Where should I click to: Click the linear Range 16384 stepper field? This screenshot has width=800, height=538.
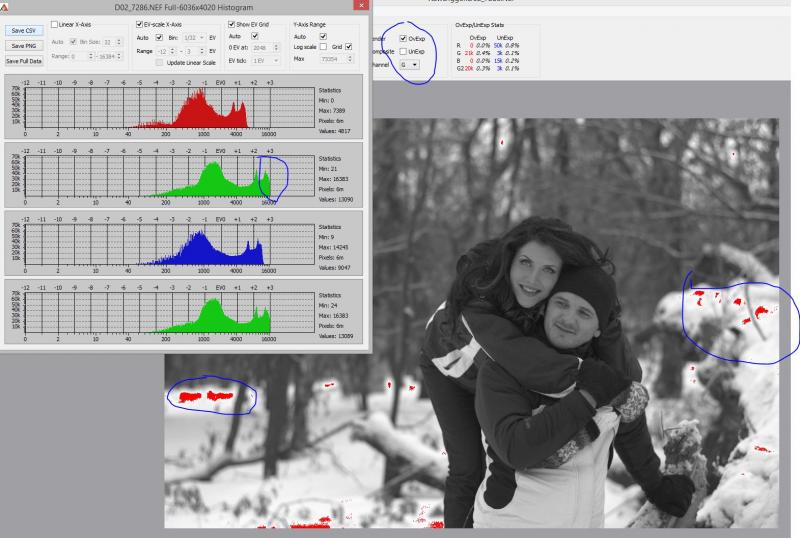110,56
